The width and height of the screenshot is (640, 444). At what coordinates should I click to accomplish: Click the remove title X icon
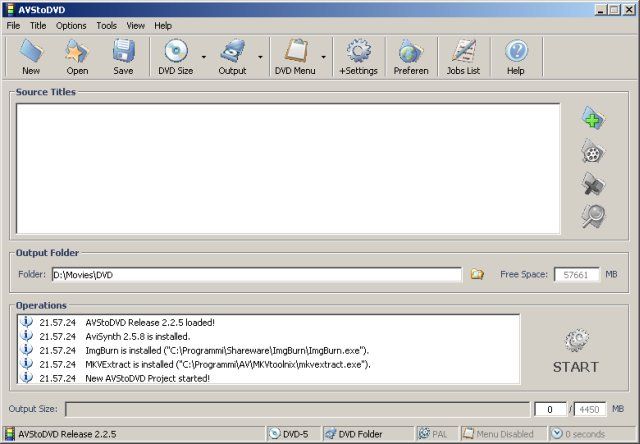coord(593,184)
